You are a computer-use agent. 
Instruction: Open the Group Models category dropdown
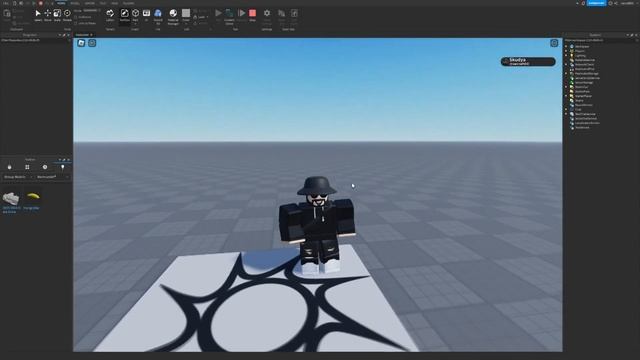tap(18, 177)
